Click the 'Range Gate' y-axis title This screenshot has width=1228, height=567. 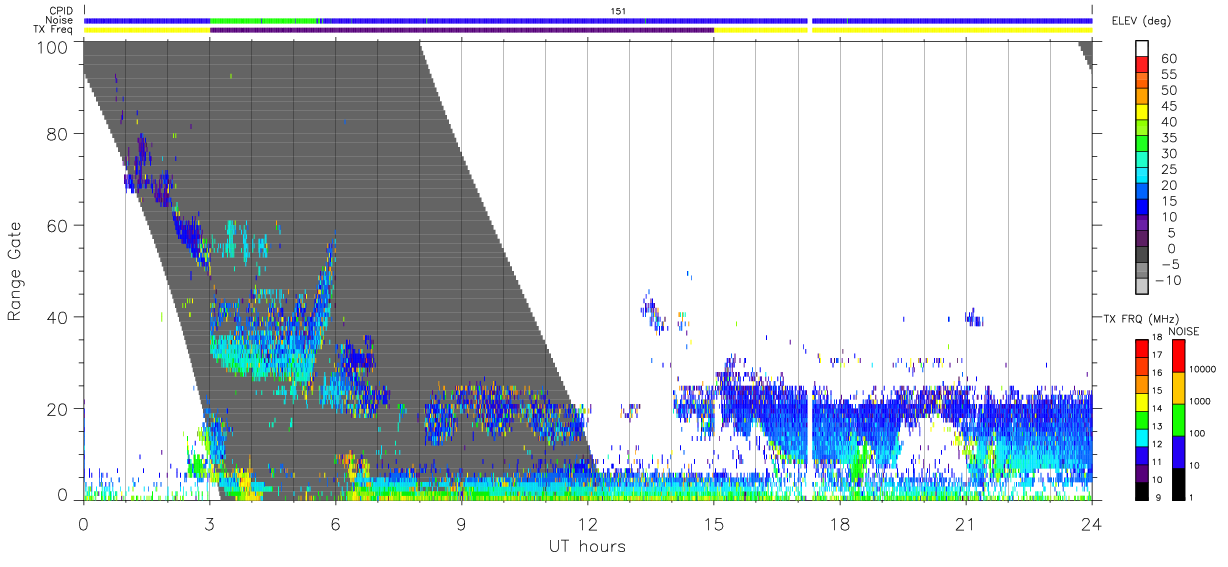(16, 272)
